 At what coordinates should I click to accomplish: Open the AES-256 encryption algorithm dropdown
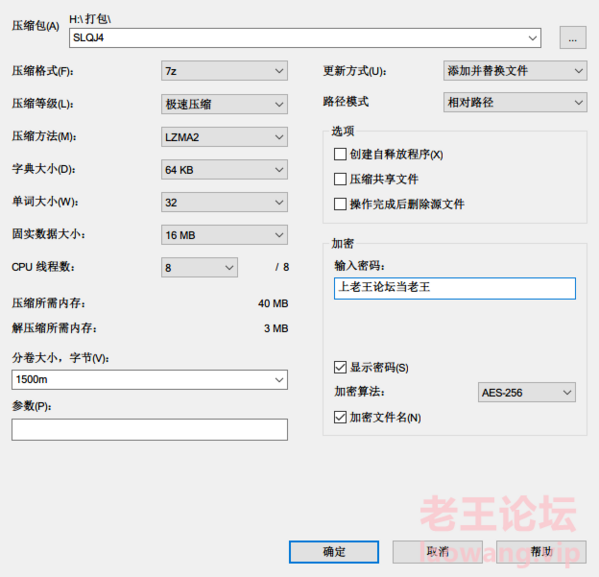click(527, 392)
